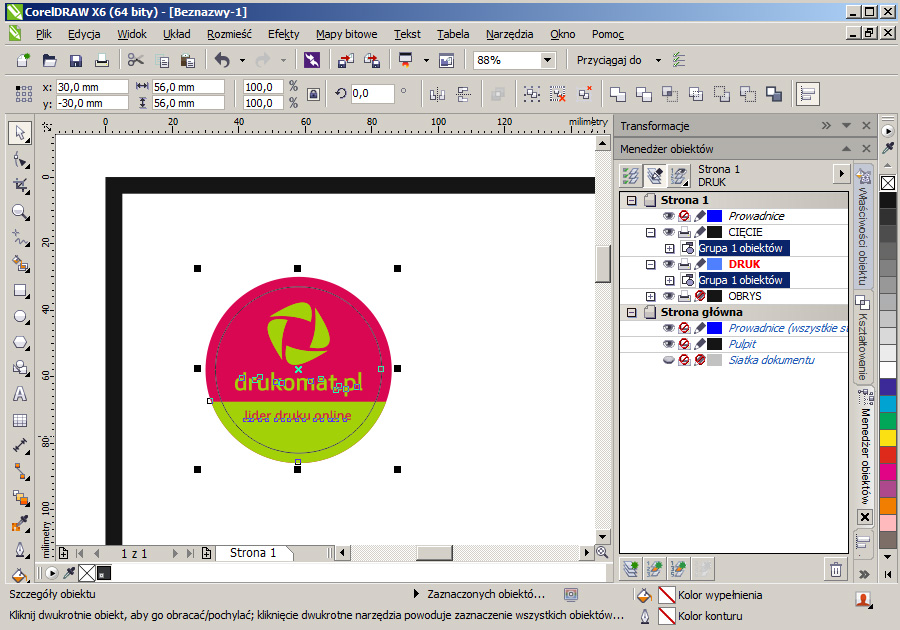Expand the Grupa 1 obiektów under DRUK
This screenshot has width=900, height=630.
pos(669,281)
